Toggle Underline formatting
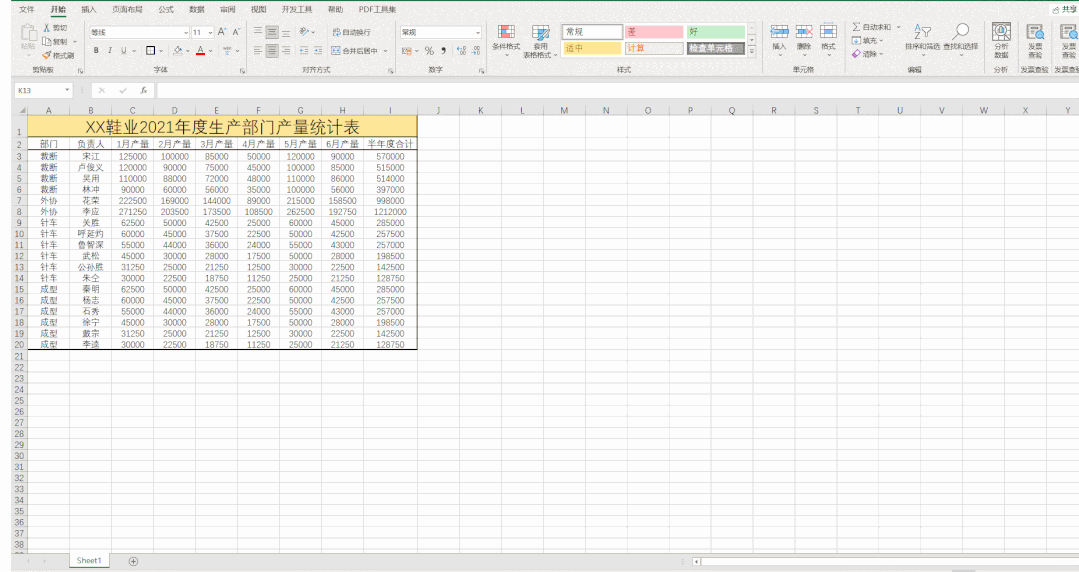The width and height of the screenshot is (1079, 572). pyautogui.click(x=124, y=50)
